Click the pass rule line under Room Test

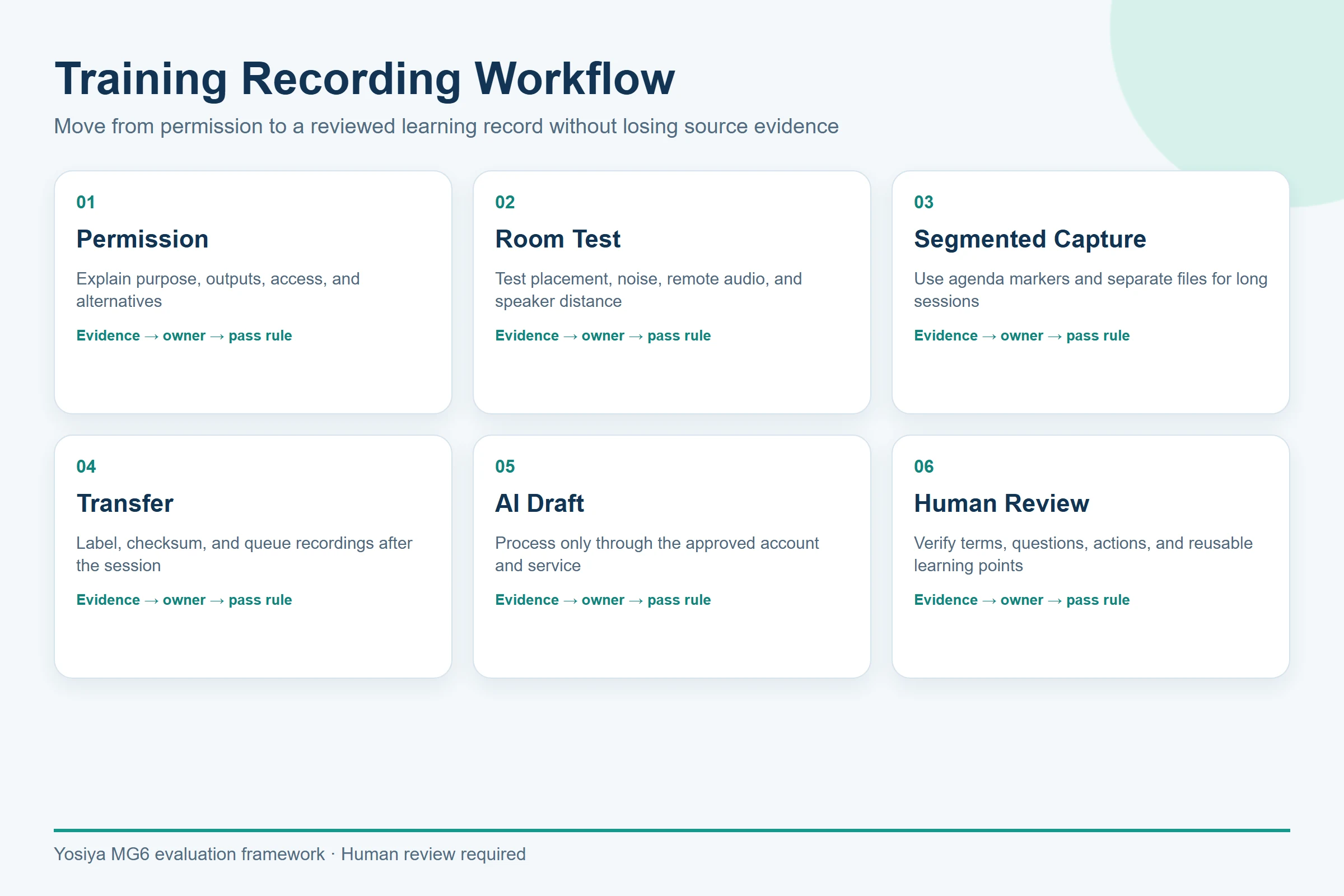603,335
